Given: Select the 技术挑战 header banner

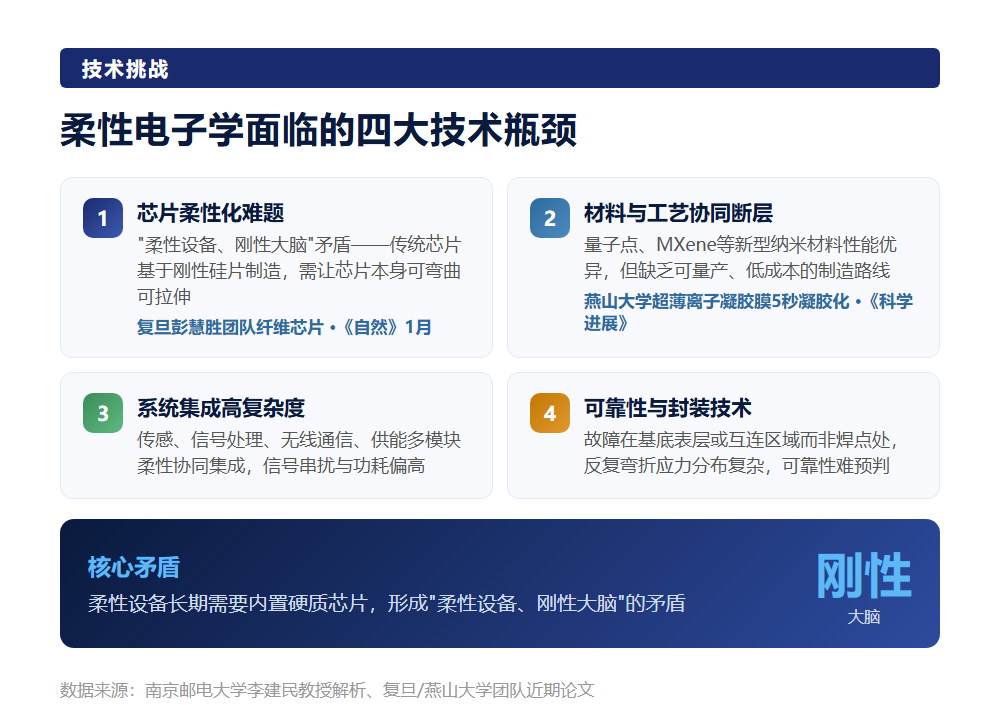Looking at the screenshot, I should 499,68.
